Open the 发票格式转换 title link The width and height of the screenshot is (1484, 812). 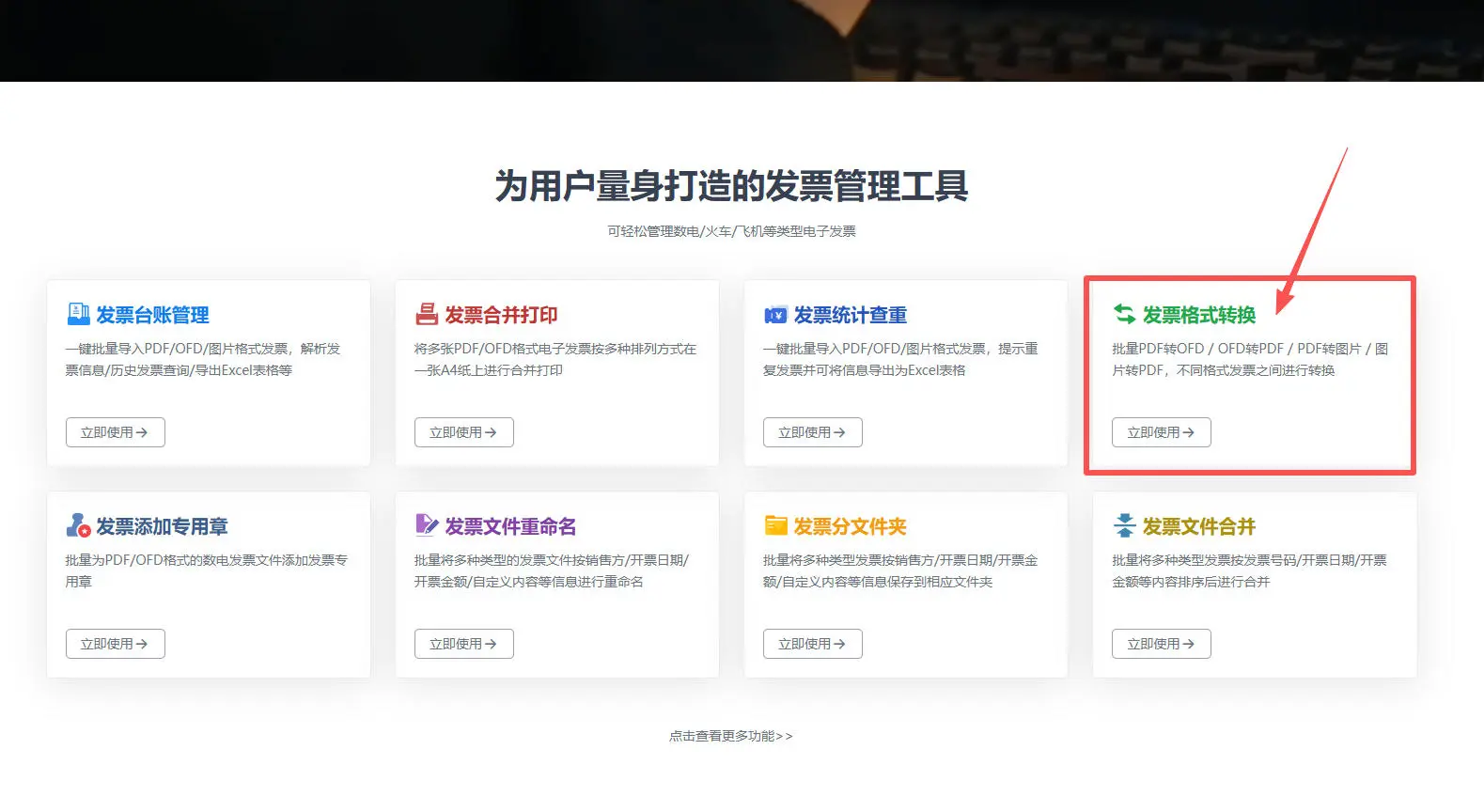pos(1198,315)
